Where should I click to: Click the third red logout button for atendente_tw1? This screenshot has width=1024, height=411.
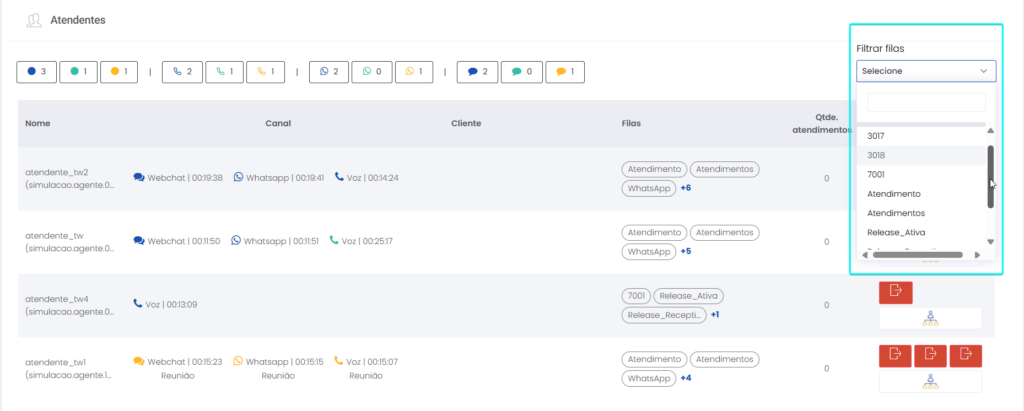point(965,355)
